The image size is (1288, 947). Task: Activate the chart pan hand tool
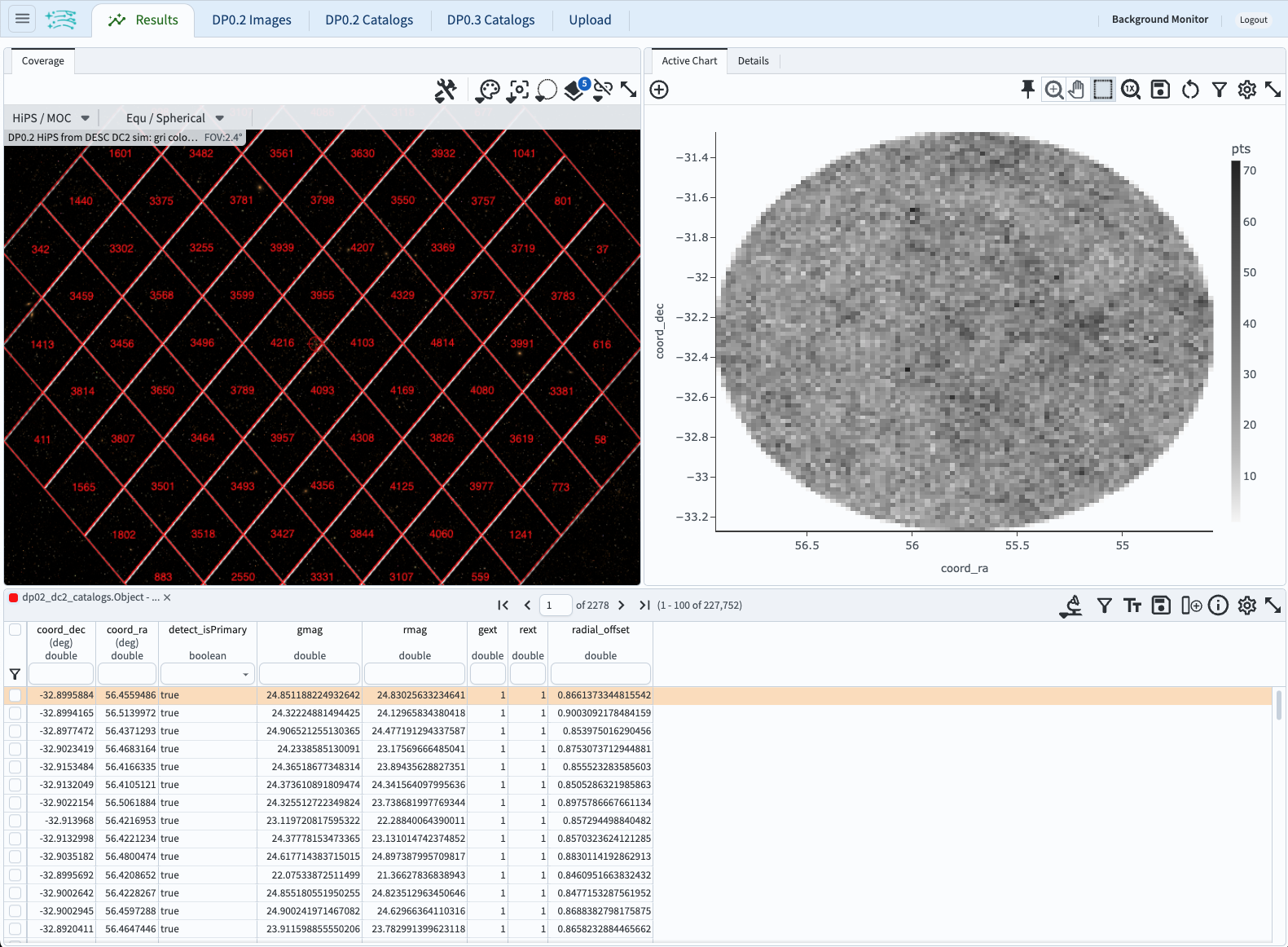tap(1077, 90)
